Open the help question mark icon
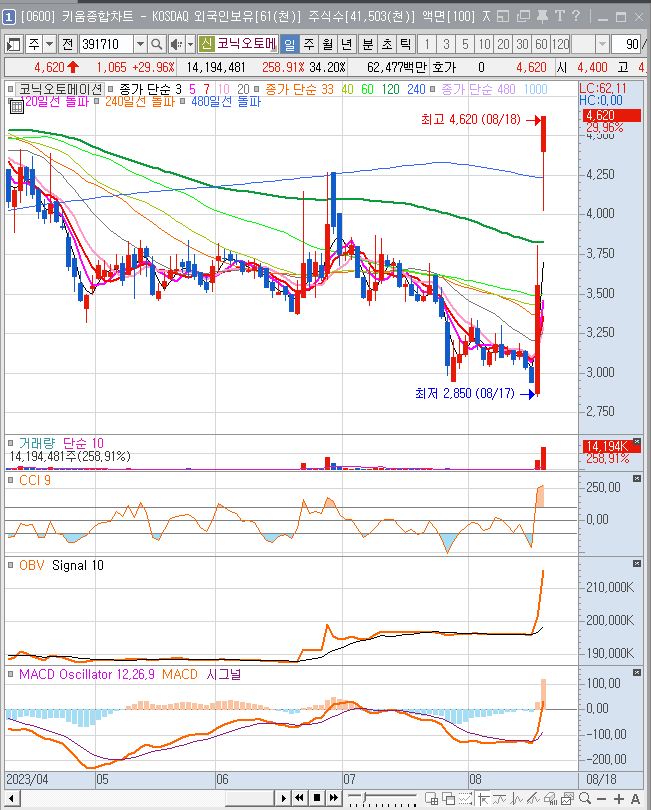The image size is (651, 810). (576, 17)
